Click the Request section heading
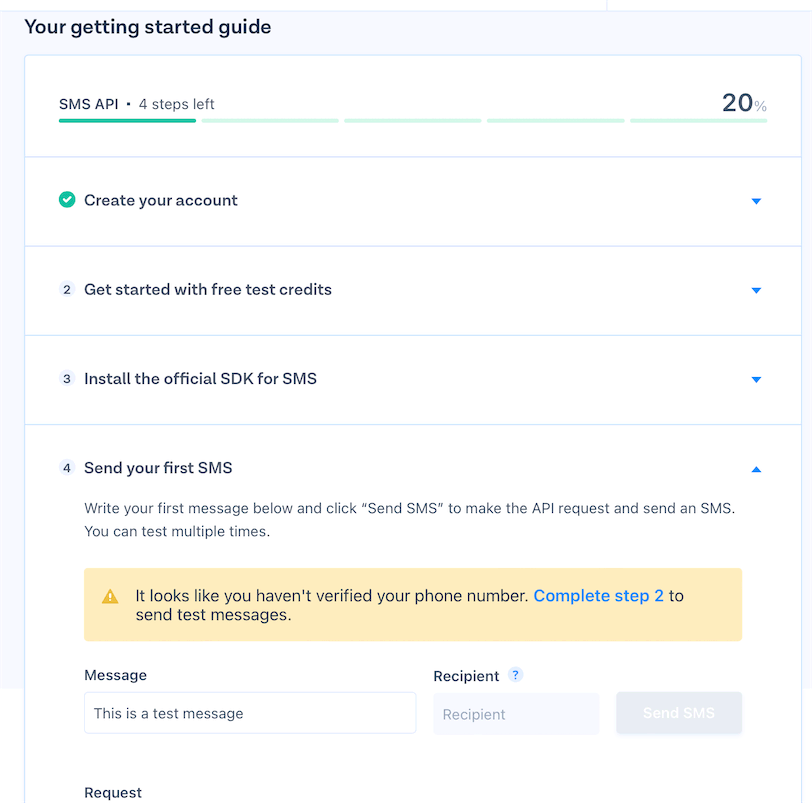812x803 pixels. pyautogui.click(x=112, y=792)
